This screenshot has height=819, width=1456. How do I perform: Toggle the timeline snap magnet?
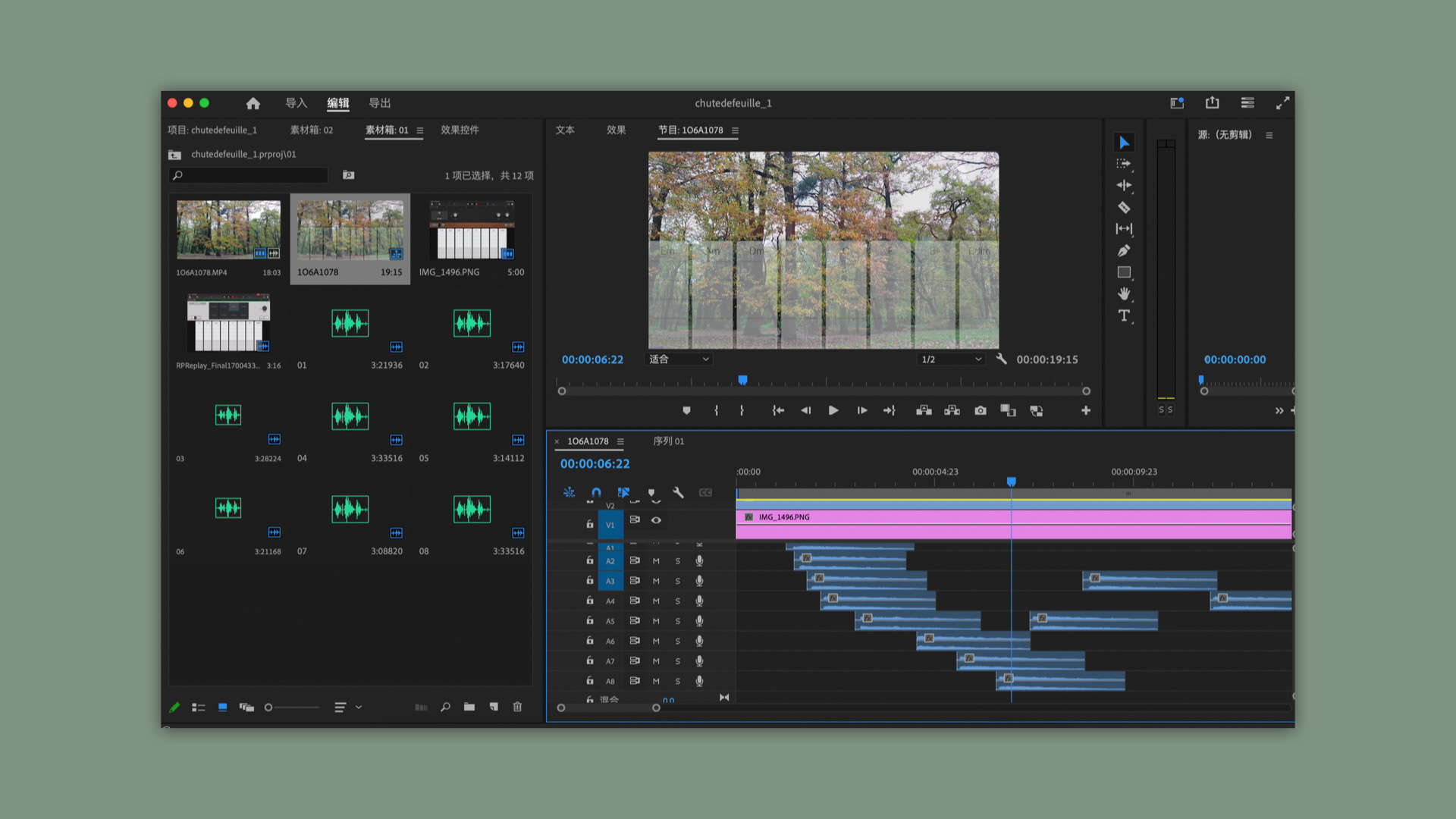596,492
